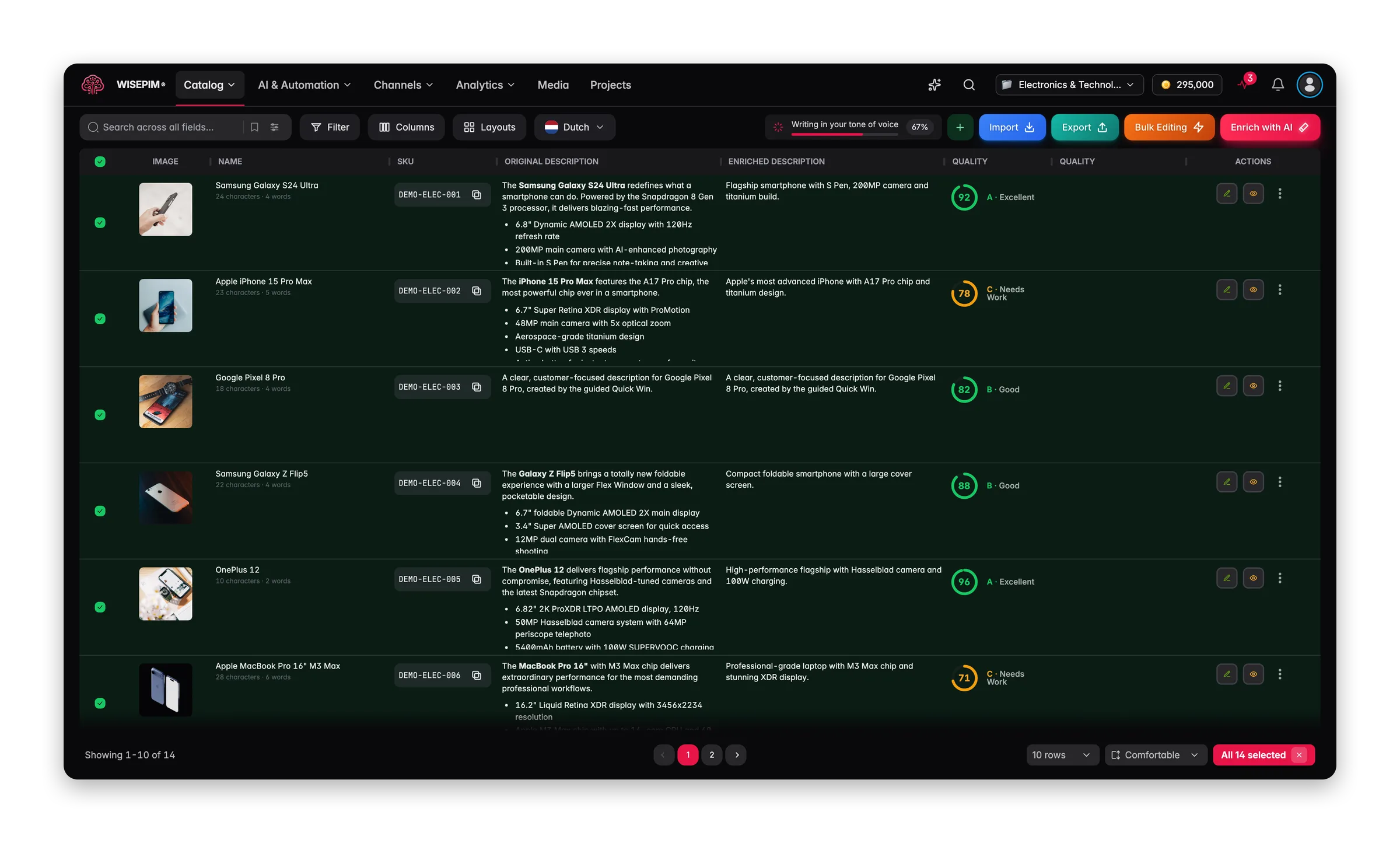Image resolution: width=1400 pixels, height=843 pixels.
Task: Open the AI sparkle assistant icon
Action: (935, 85)
